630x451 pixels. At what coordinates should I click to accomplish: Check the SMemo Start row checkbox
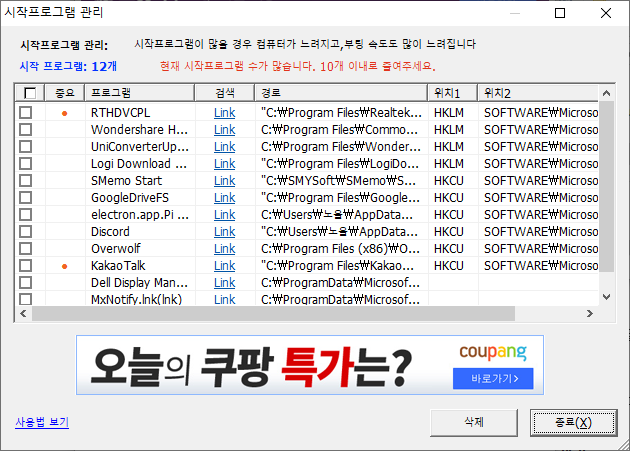(26, 180)
